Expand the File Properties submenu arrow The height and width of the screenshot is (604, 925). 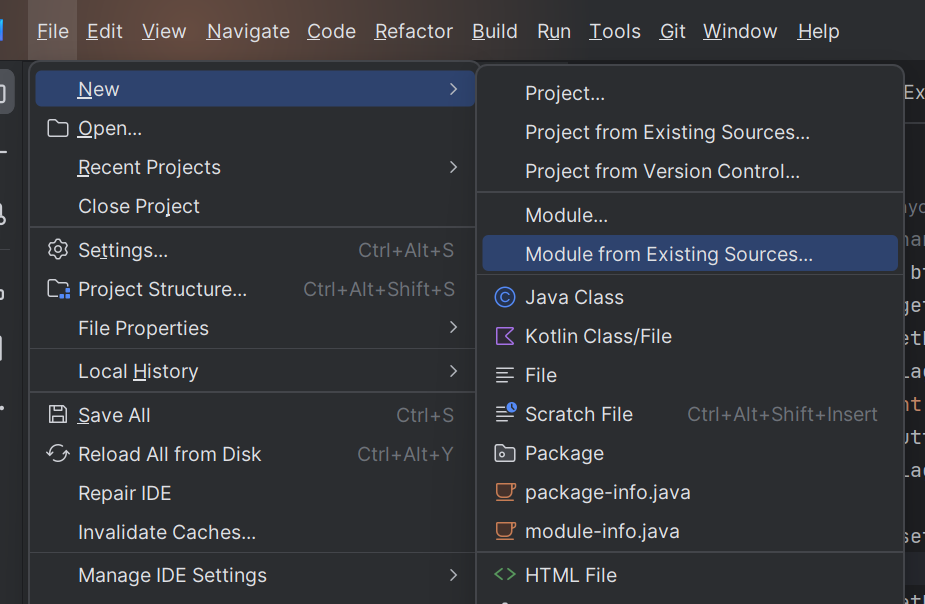coord(454,328)
